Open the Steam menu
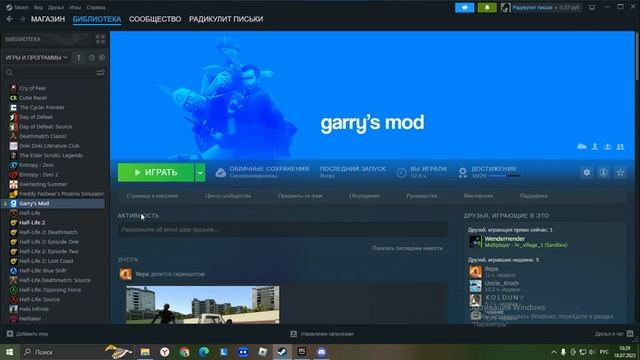Screen dimensions: 640x360 (x=18, y=7)
